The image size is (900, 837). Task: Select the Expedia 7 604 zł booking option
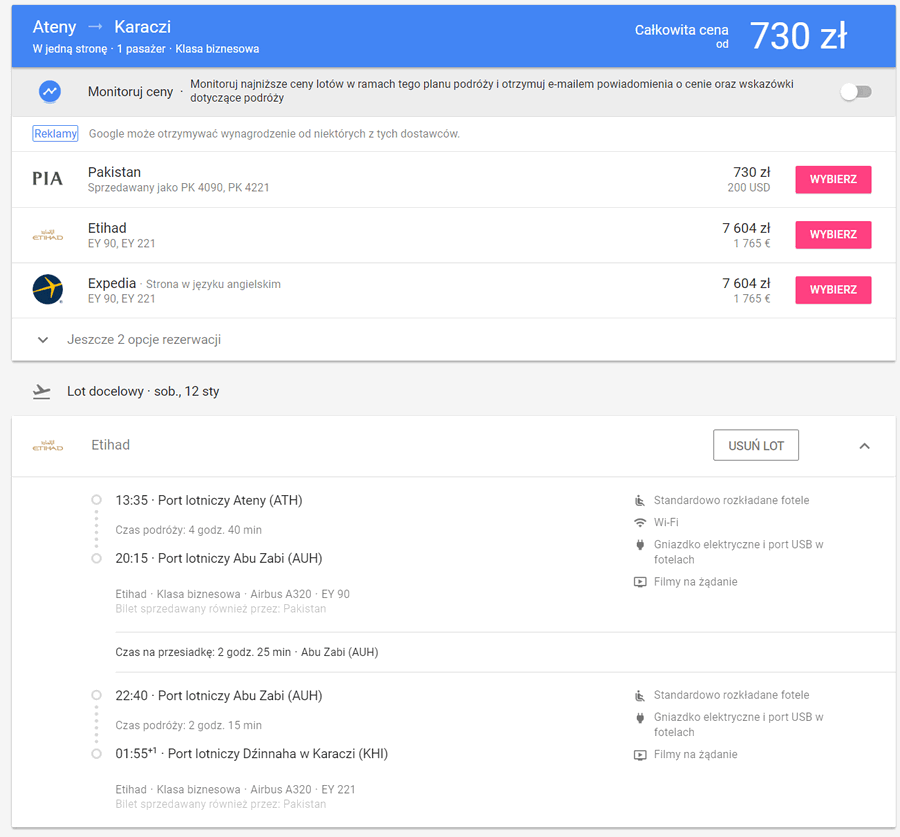[x=833, y=289]
